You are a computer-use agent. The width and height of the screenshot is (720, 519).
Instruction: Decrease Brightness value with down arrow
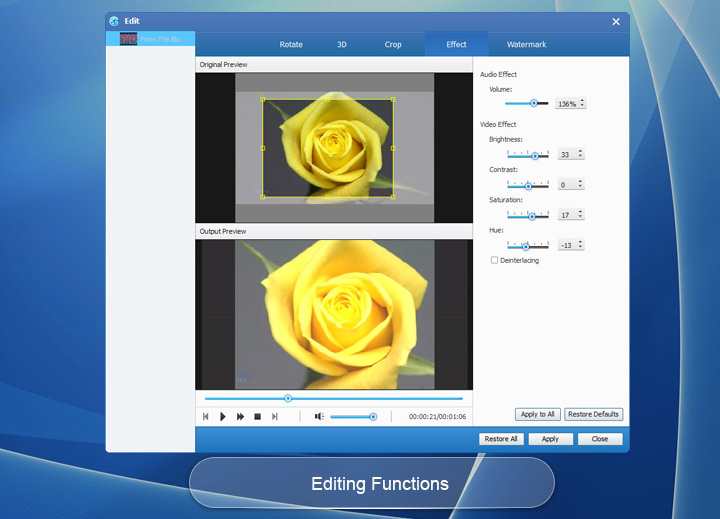(x=580, y=156)
